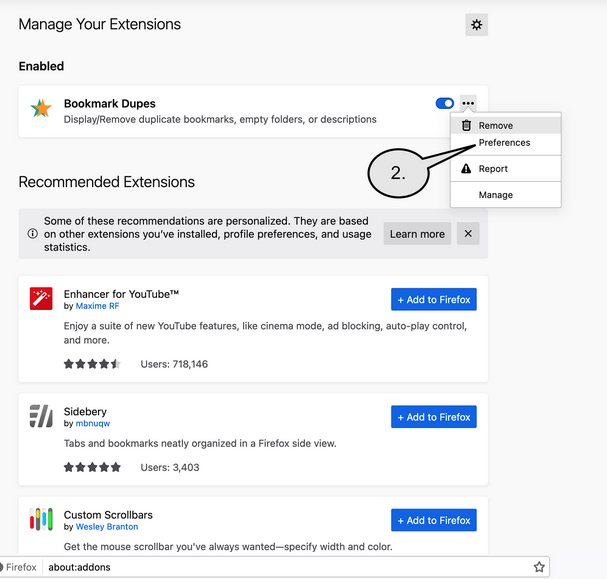Click the Manage Your Extensions heading

click(x=99, y=24)
